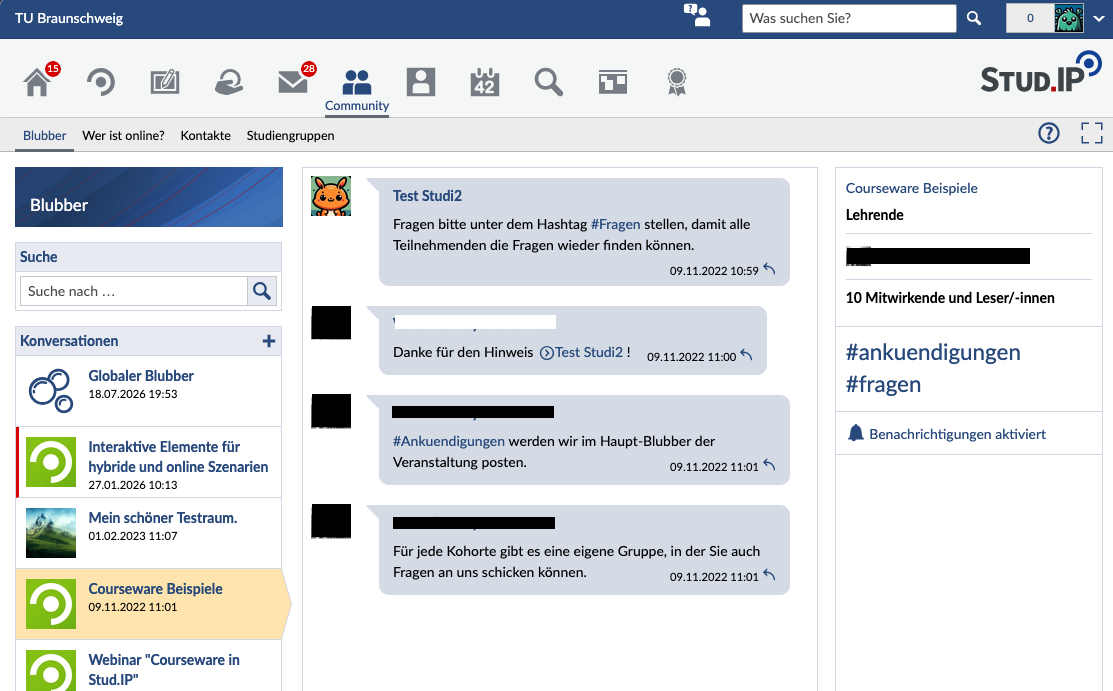Open 'Mein schöner Testraum.' conversation
The image size is (1113, 691).
pyautogui.click(x=148, y=533)
